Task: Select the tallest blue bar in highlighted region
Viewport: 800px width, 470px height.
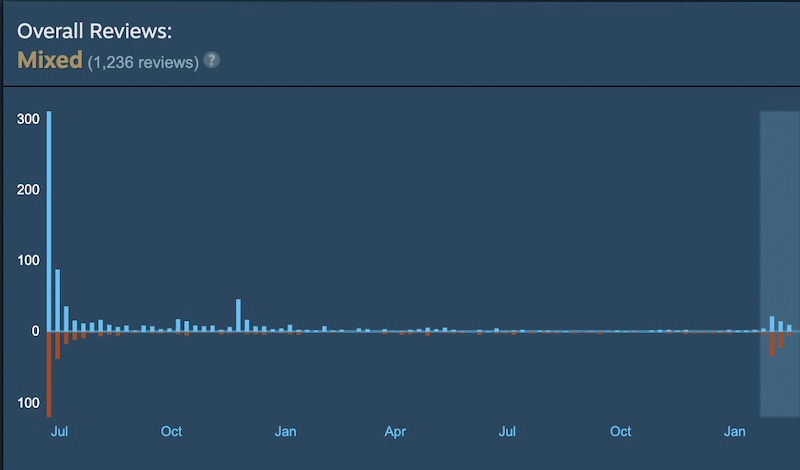Action: point(772,323)
